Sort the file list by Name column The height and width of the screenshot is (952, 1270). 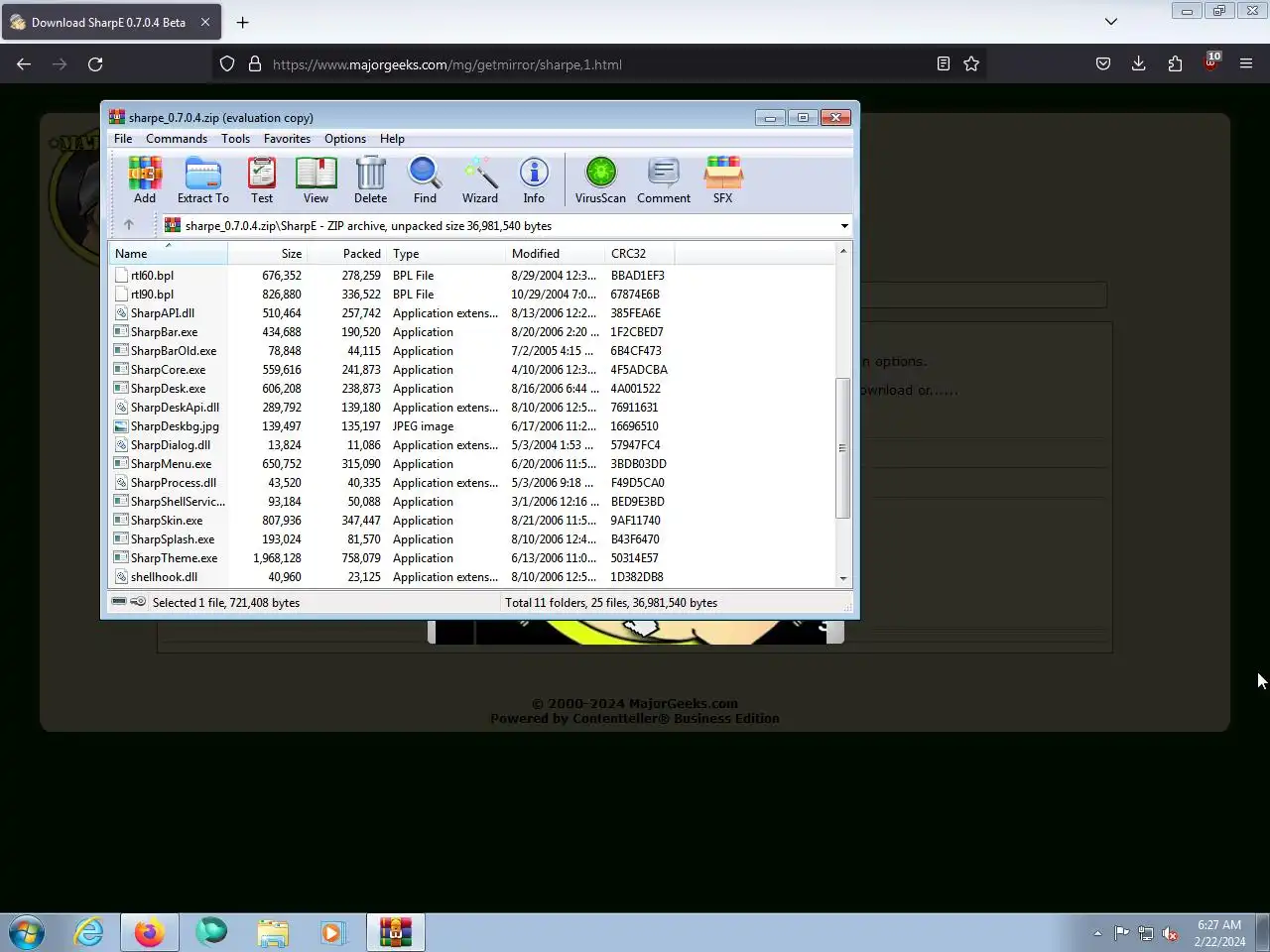(168, 254)
